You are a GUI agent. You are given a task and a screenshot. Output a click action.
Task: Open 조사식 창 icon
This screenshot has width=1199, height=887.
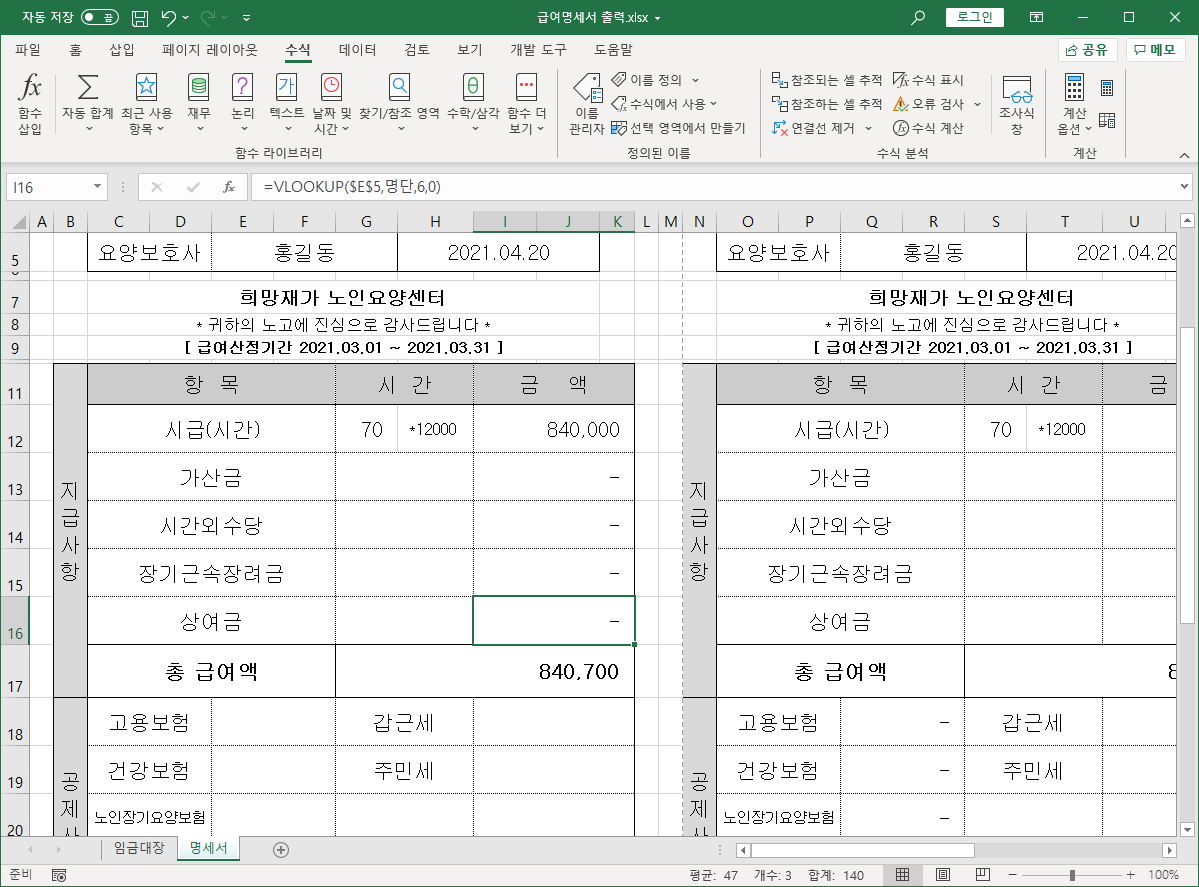point(1017,89)
